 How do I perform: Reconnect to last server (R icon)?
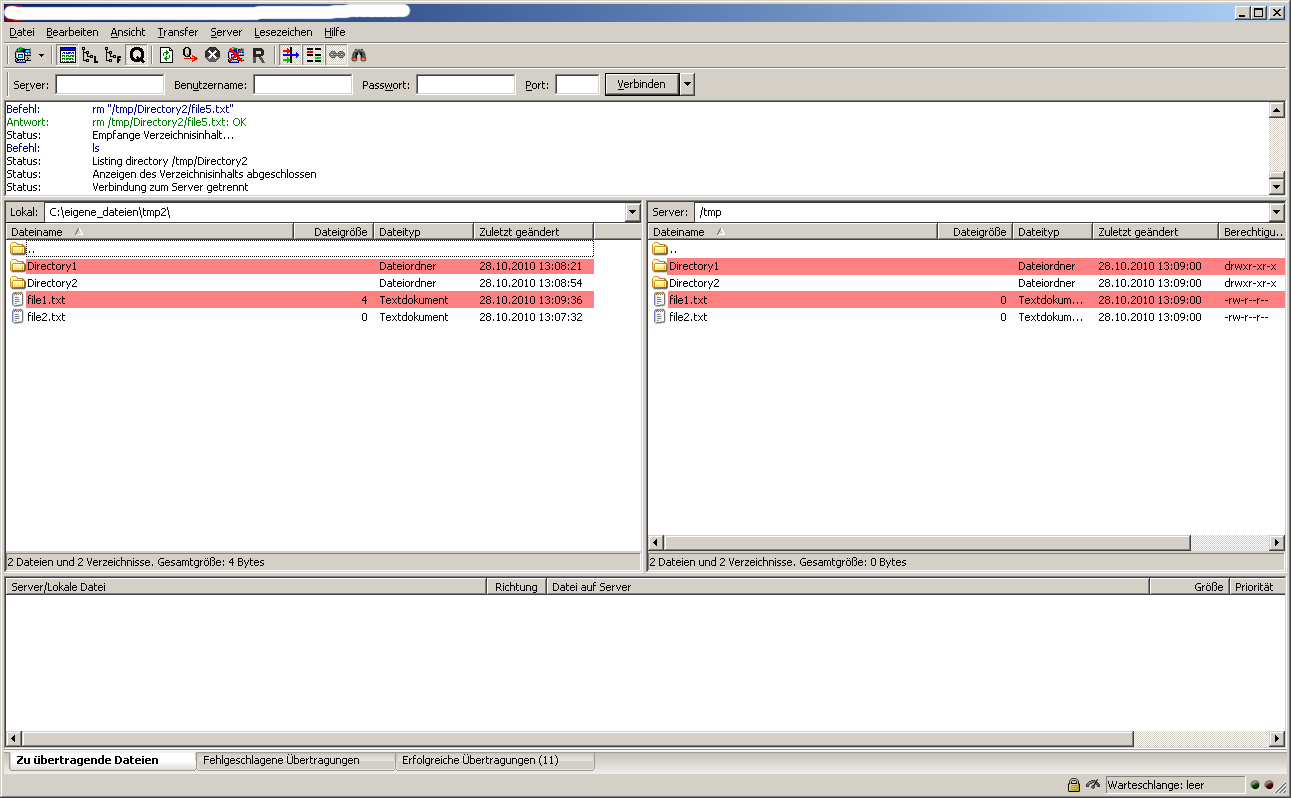tap(258, 55)
